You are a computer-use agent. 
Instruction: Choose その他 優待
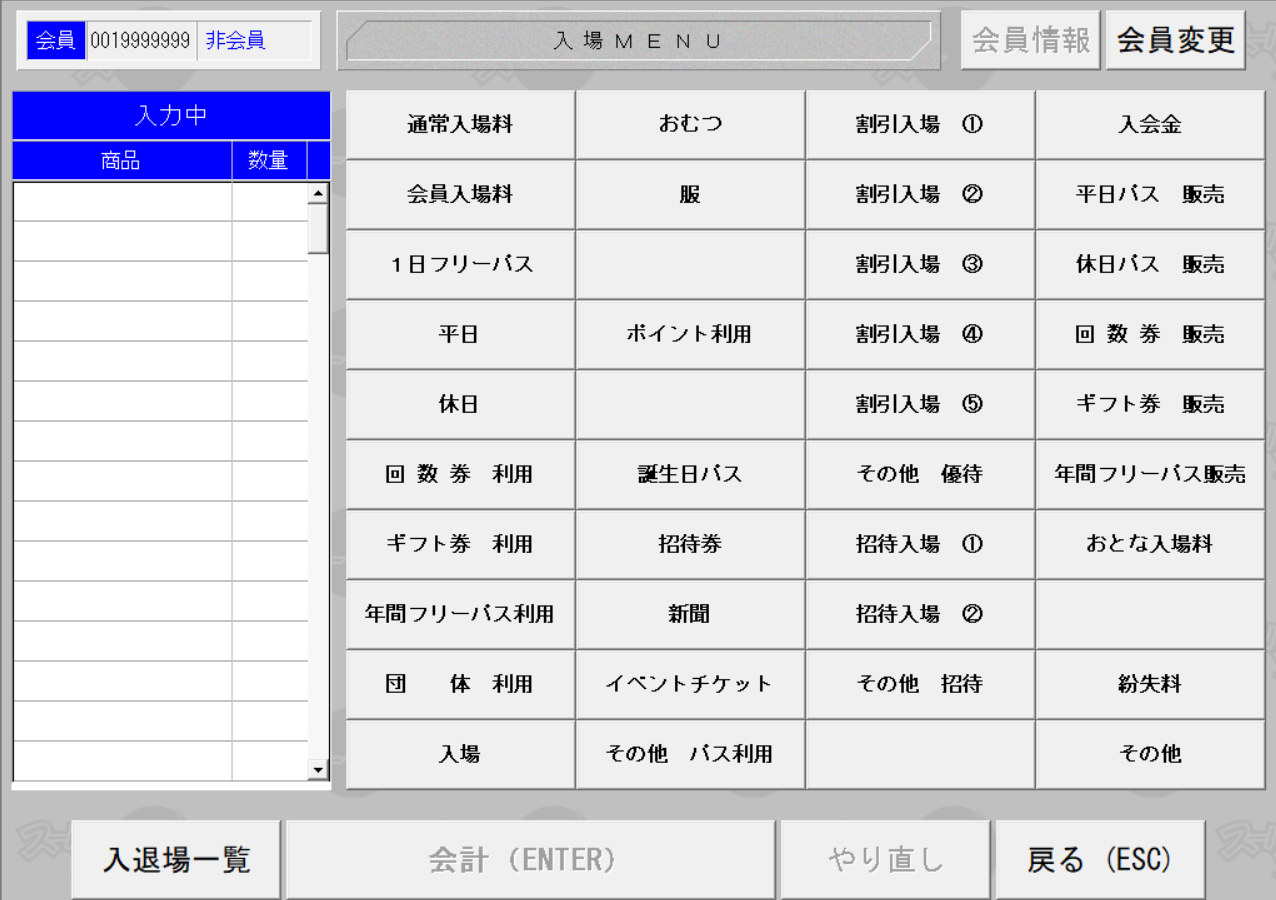pyautogui.click(x=920, y=475)
